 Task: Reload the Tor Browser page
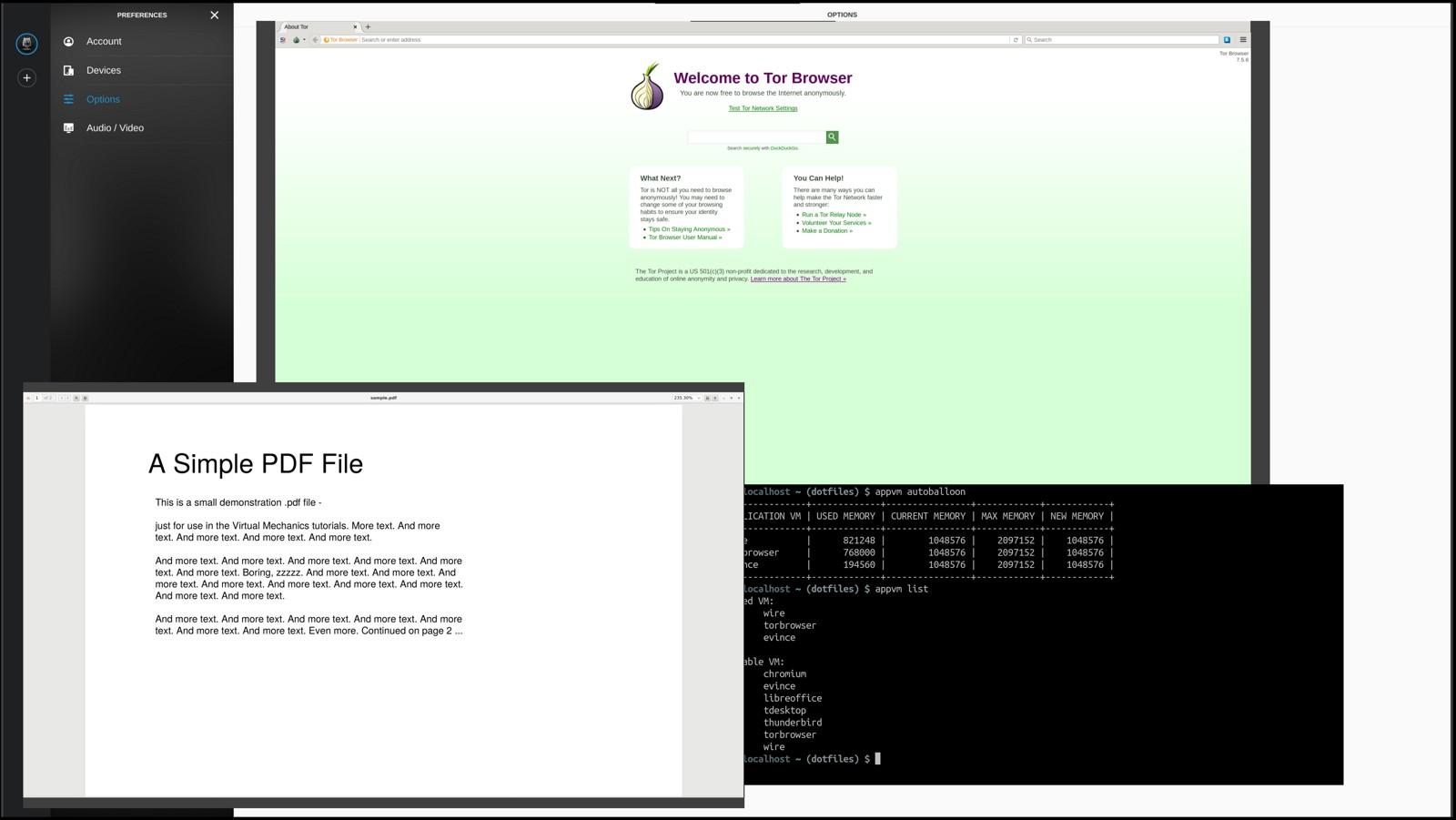[1016, 40]
